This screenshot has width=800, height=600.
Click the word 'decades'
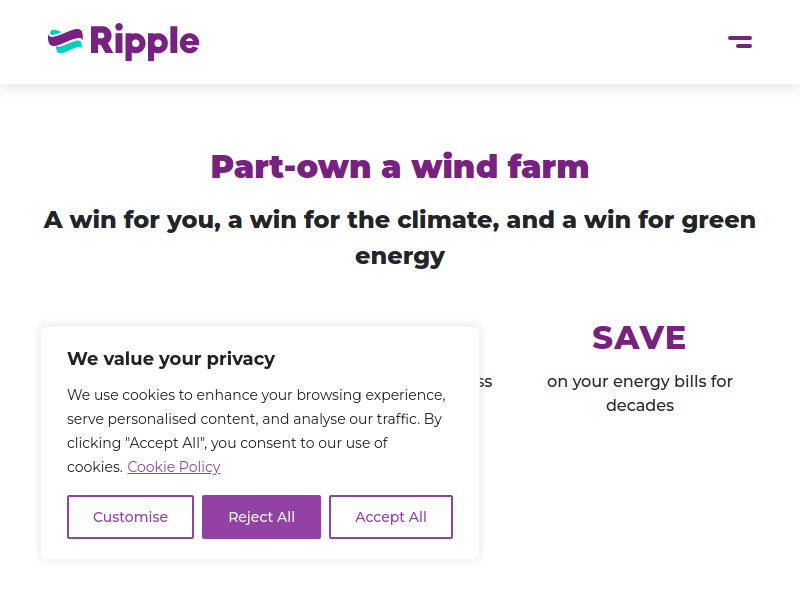(x=640, y=406)
